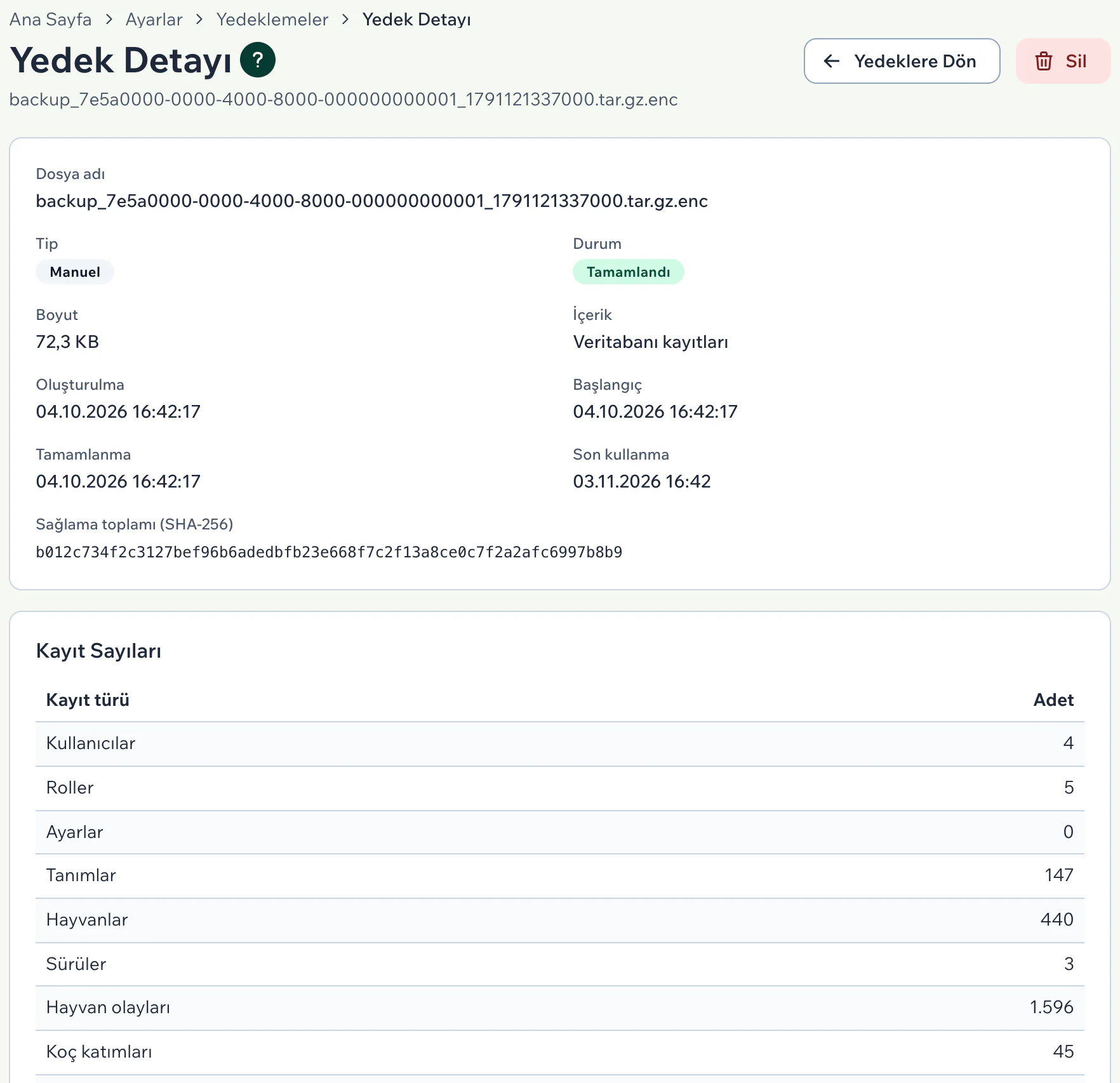The width and height of the screenshot is (1120, 1083).
Task: Click the 72,3 KB size value
Action: [x=67, y=342]
